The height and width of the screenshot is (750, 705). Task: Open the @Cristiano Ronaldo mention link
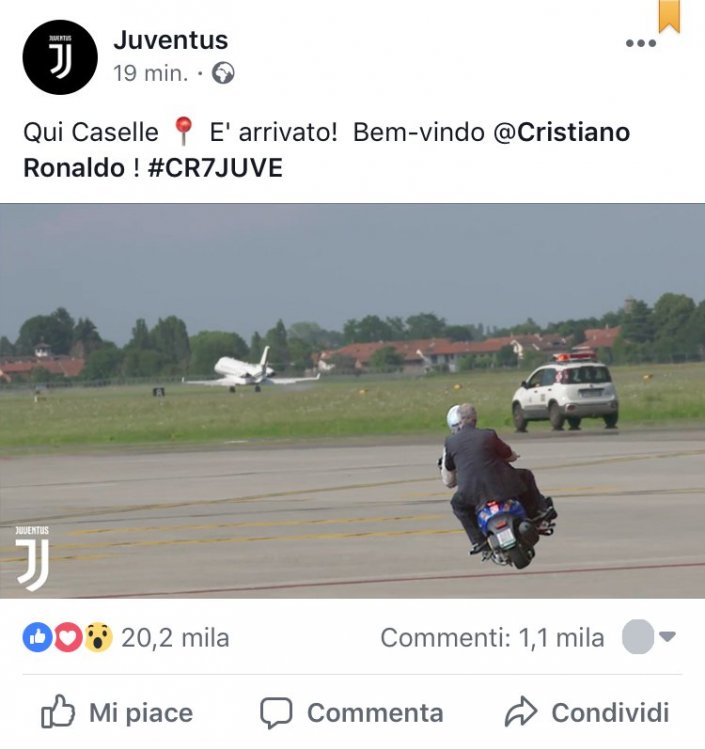(x=327, y=150)
